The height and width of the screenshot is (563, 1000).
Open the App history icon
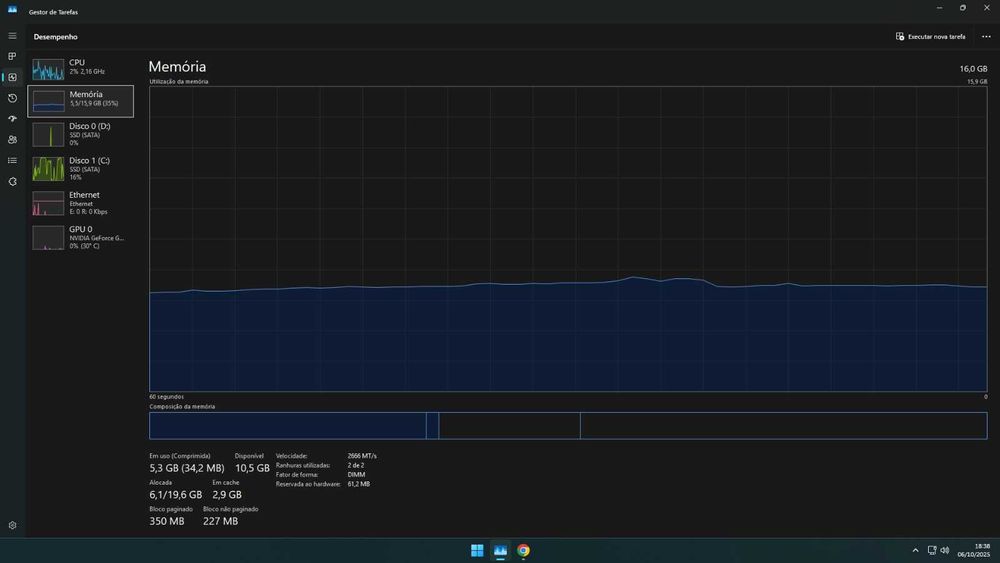12,98
